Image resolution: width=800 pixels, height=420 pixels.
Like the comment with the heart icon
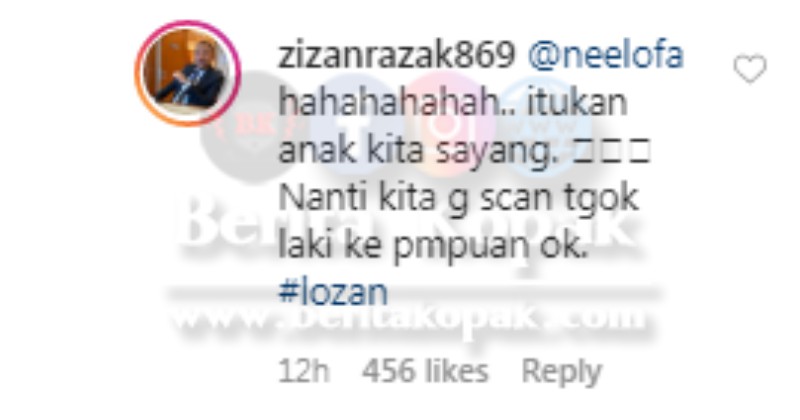750,68
